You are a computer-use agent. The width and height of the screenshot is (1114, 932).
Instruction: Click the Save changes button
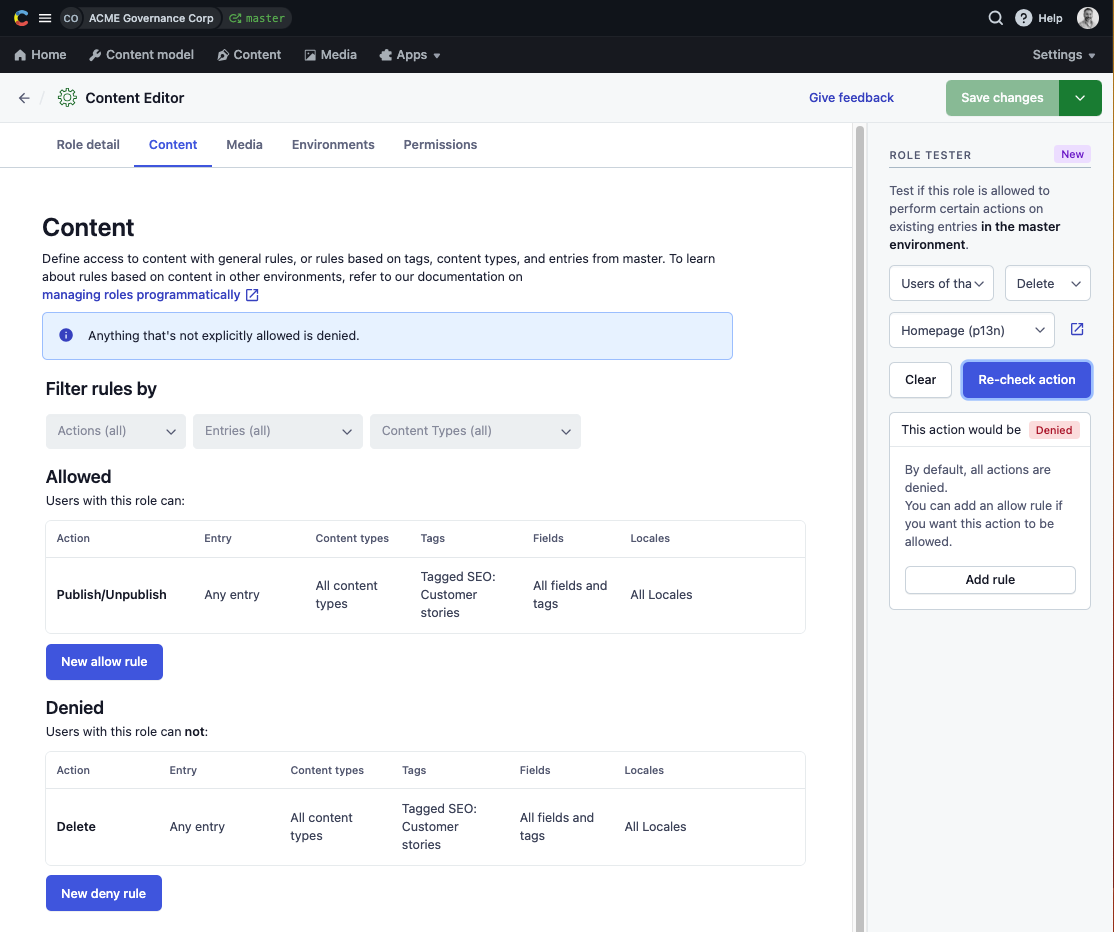pyautogui.click(x=1002, y=97)
